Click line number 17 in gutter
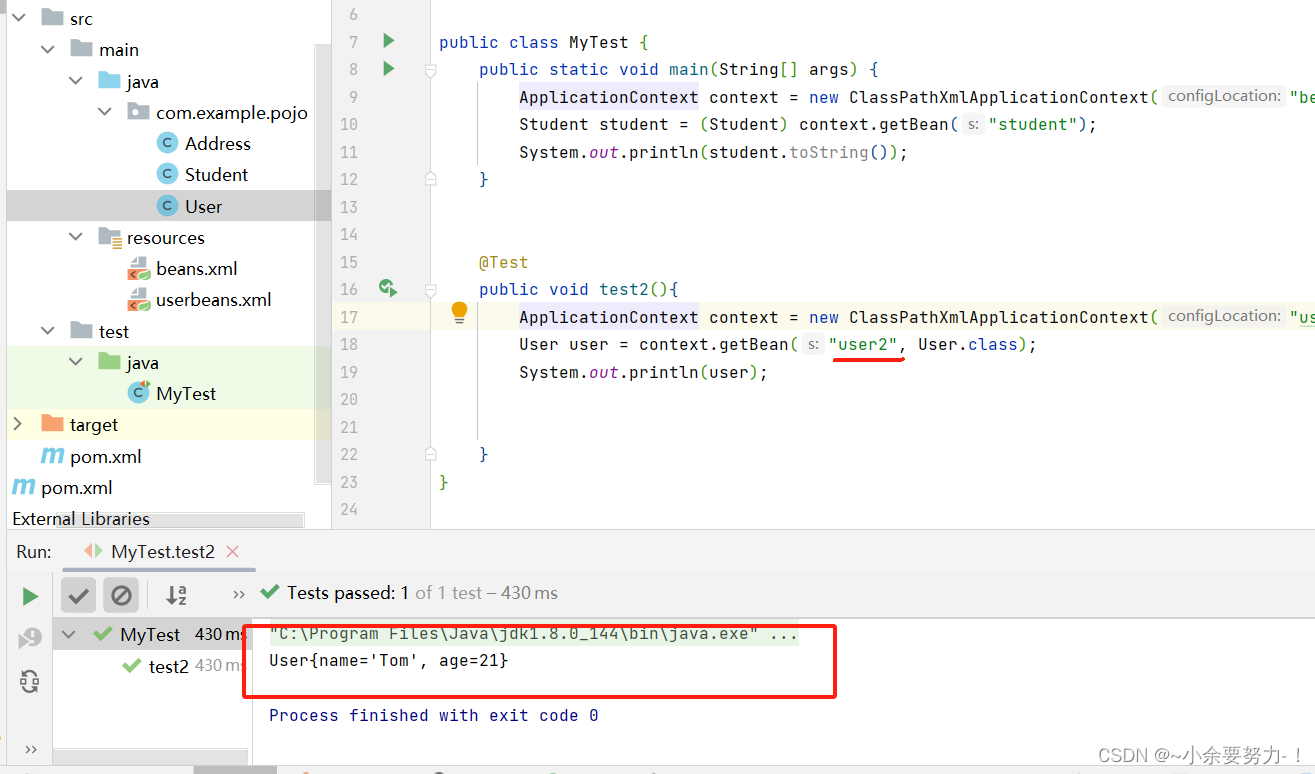The height and width of the screenshot is (774, 1315). tap(348, 317)
